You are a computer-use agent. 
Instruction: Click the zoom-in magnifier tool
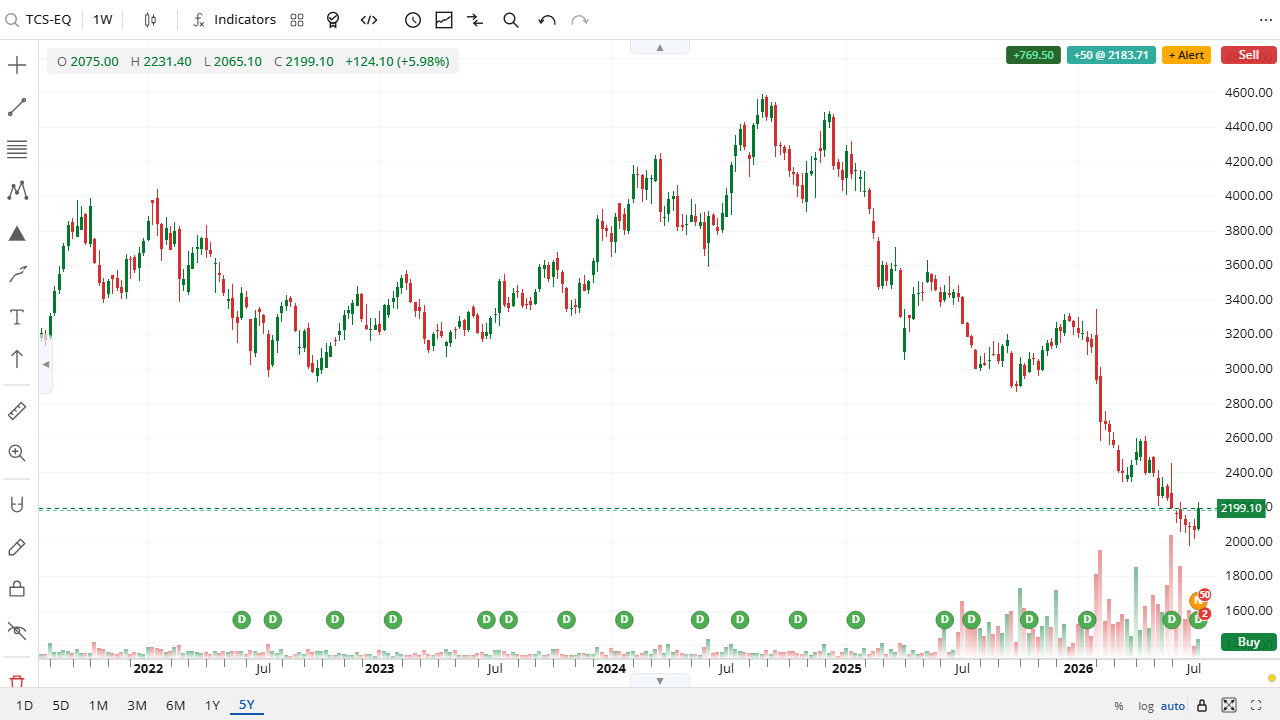[17, 453]
